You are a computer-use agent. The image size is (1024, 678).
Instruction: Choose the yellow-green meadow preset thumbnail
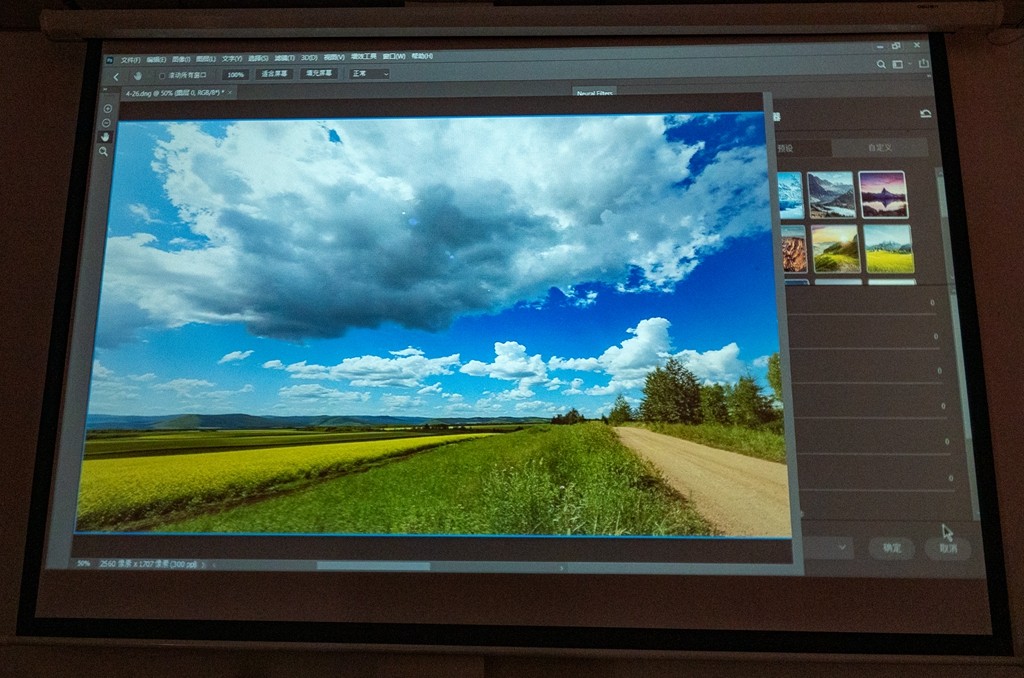pos(888,249)
